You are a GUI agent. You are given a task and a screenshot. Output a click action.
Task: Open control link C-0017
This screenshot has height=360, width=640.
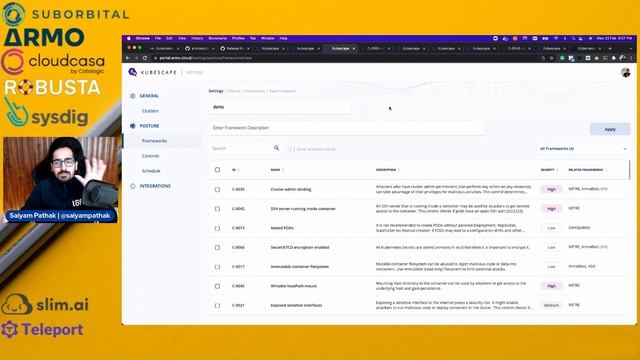238,267
